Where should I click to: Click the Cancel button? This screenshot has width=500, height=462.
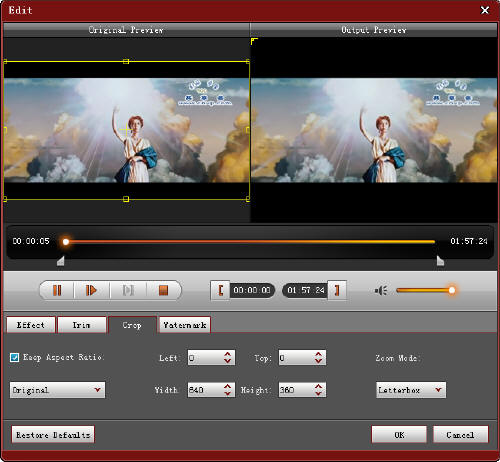pyautogui.click(x=461, y=435)
